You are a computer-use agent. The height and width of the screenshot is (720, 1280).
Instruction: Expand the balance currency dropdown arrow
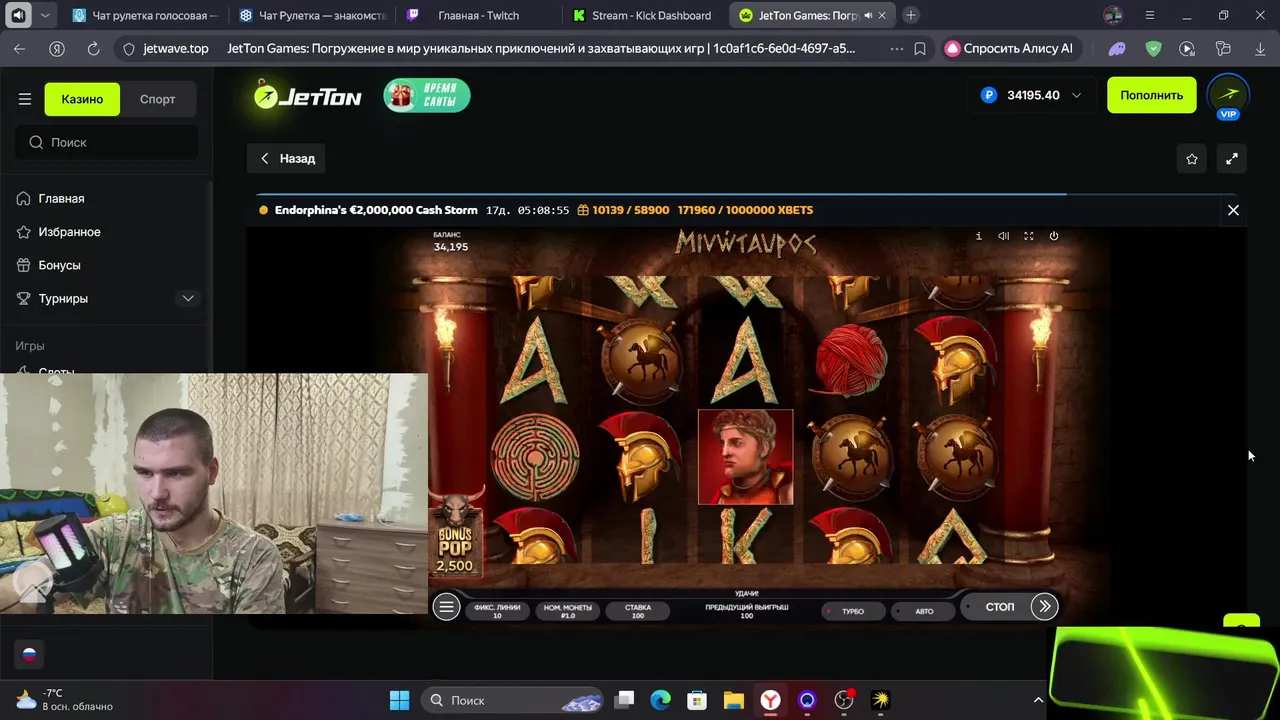pyautogui.click(x=1076, y=96)
